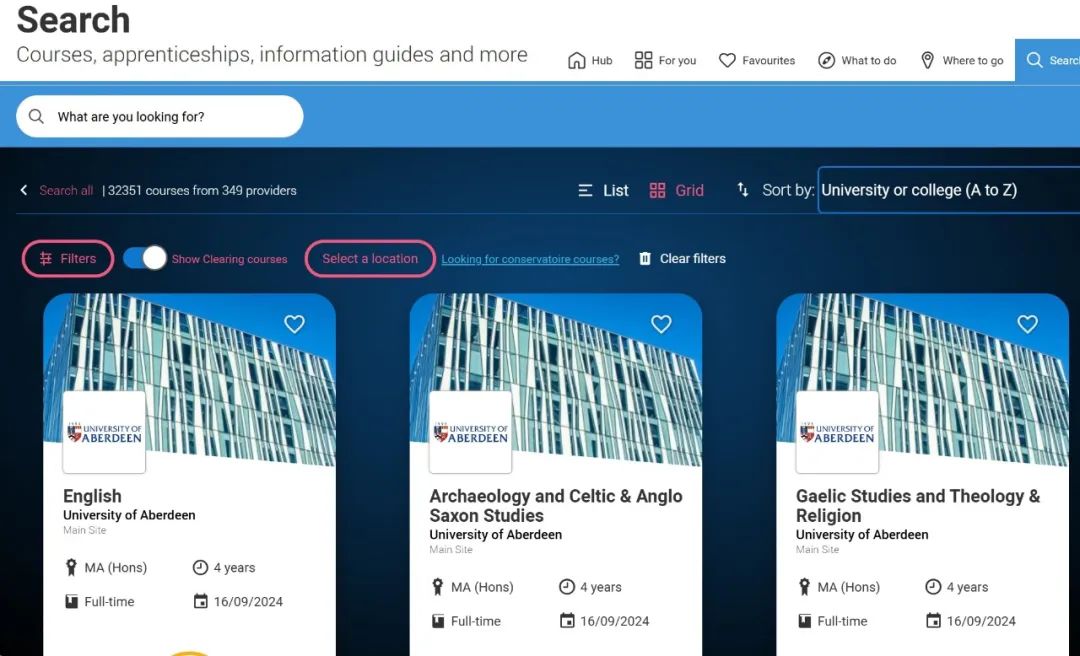Open the What to do menu
Image resolution: width=1080 pixels, height=656 pixels.
pos(857,61)
